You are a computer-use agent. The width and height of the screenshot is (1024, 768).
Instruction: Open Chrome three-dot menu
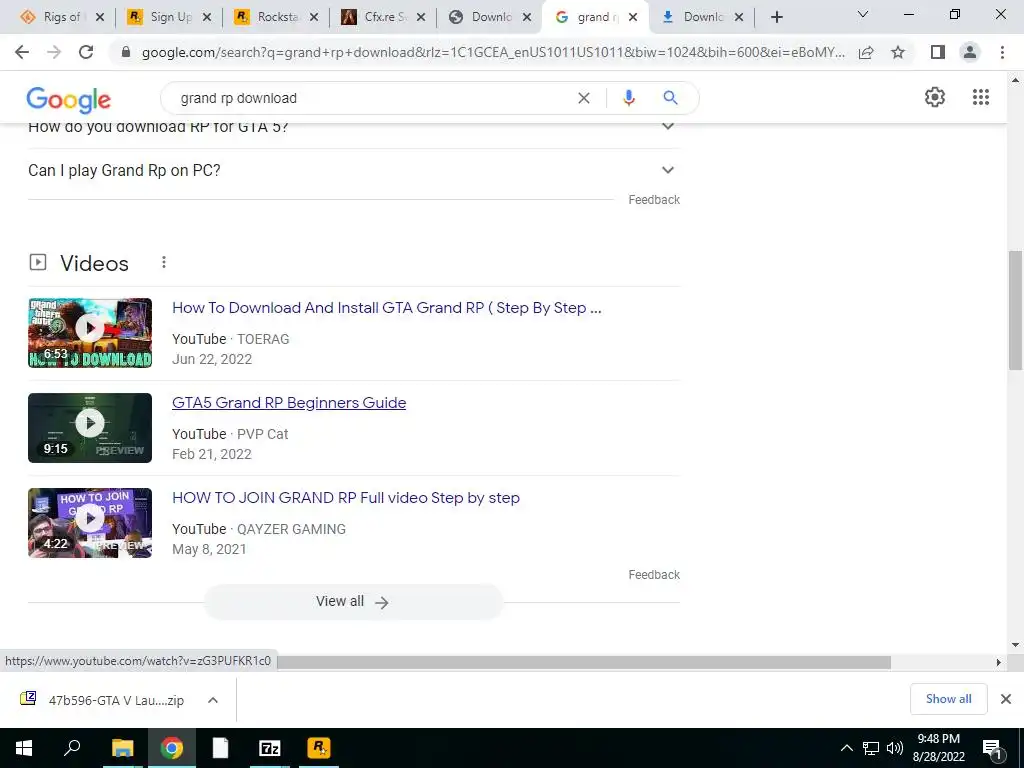[1002, 52]
